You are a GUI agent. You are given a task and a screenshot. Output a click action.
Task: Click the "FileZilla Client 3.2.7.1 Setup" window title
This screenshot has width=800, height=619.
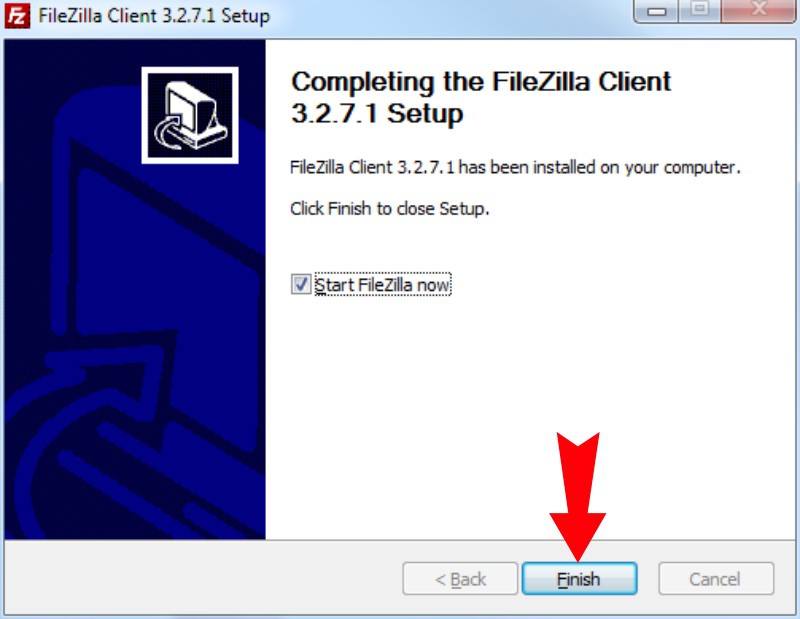point(154,15)
